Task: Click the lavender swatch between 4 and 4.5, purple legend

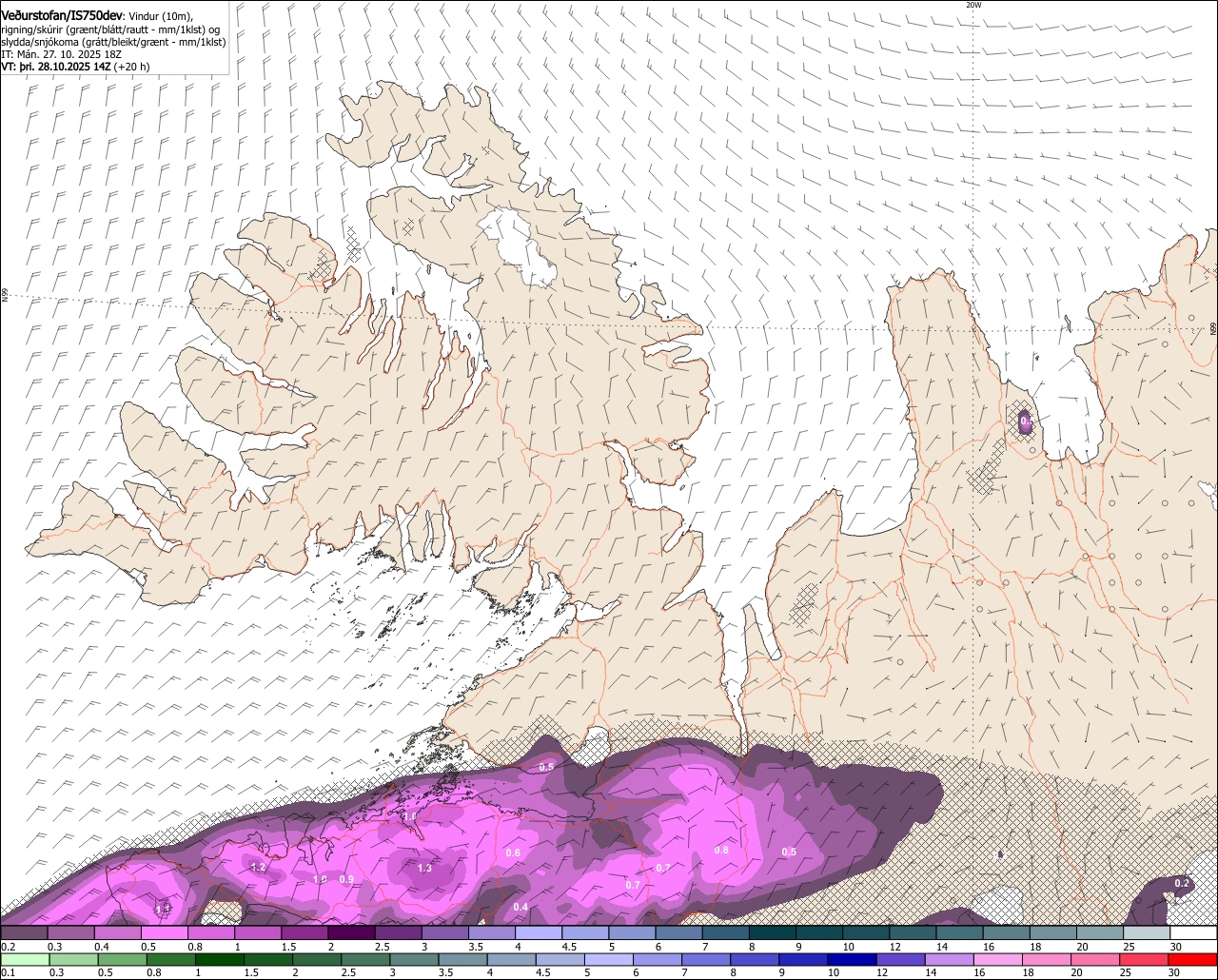Action: 539,932
